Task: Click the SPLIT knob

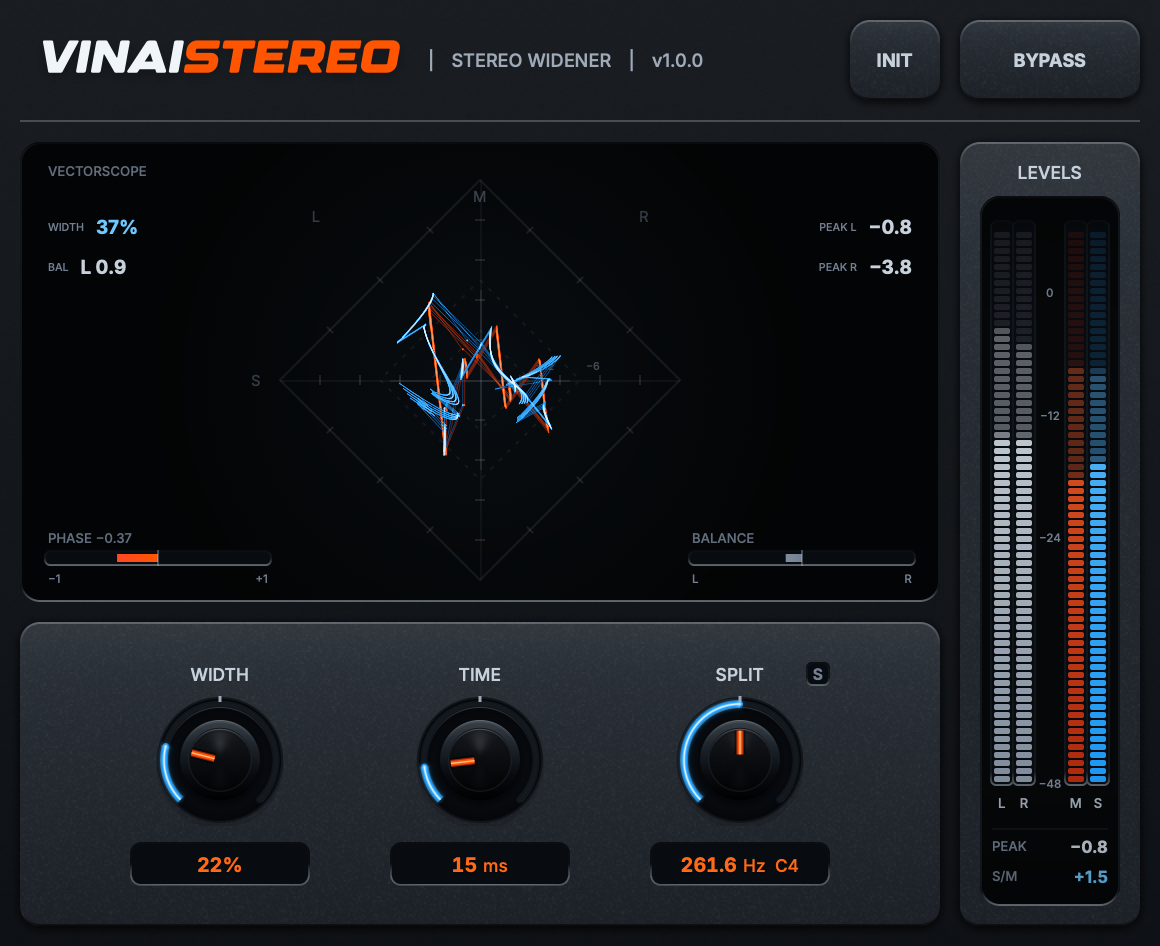Action: (x=740, y=760)
